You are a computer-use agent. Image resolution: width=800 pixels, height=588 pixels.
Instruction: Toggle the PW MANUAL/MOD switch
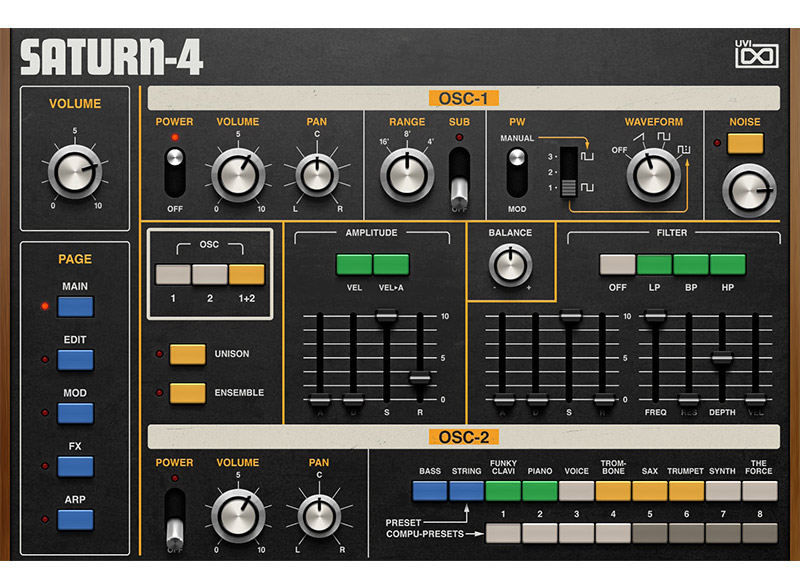[x=517, y=173]
